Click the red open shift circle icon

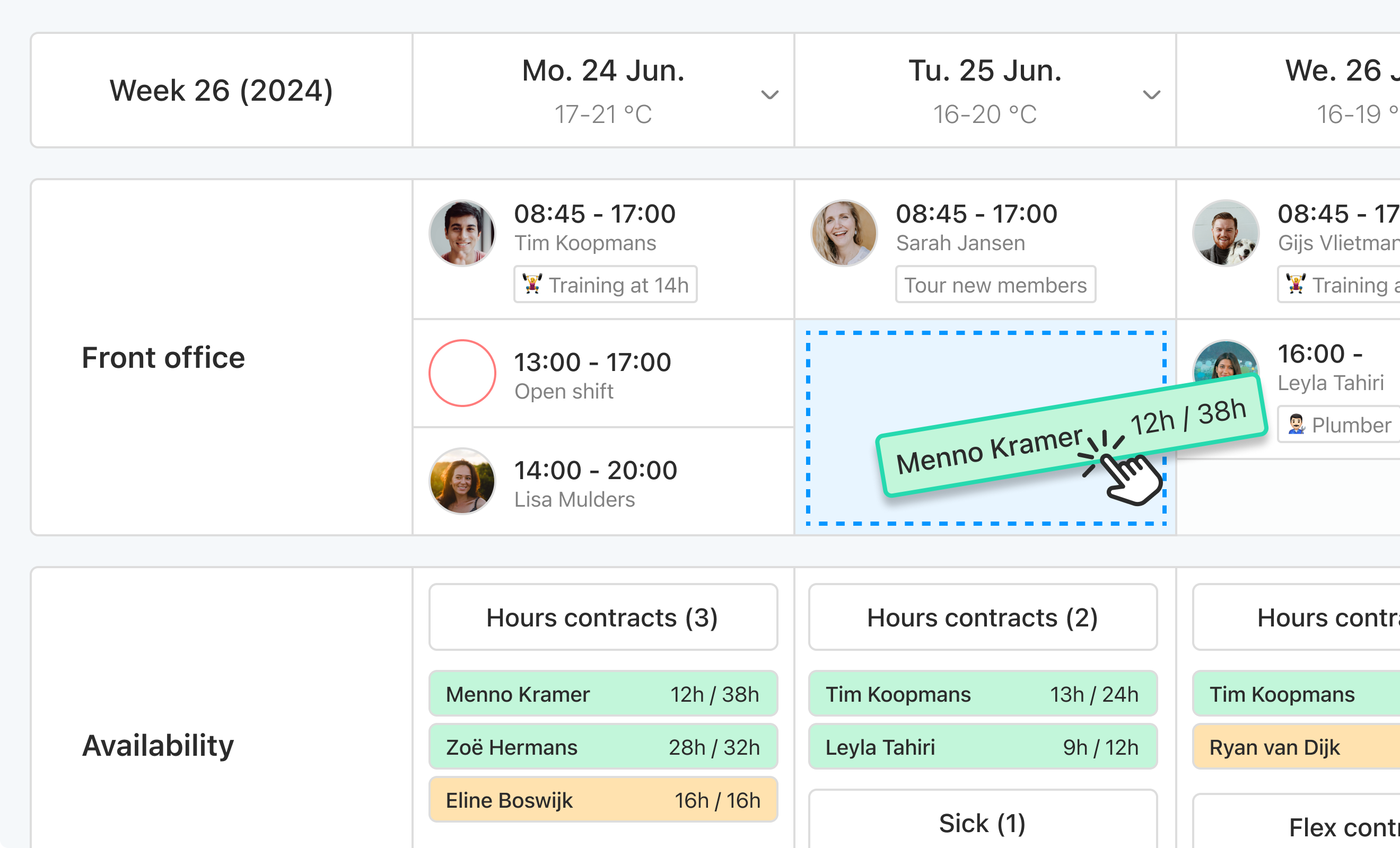(x=462, y=373)
